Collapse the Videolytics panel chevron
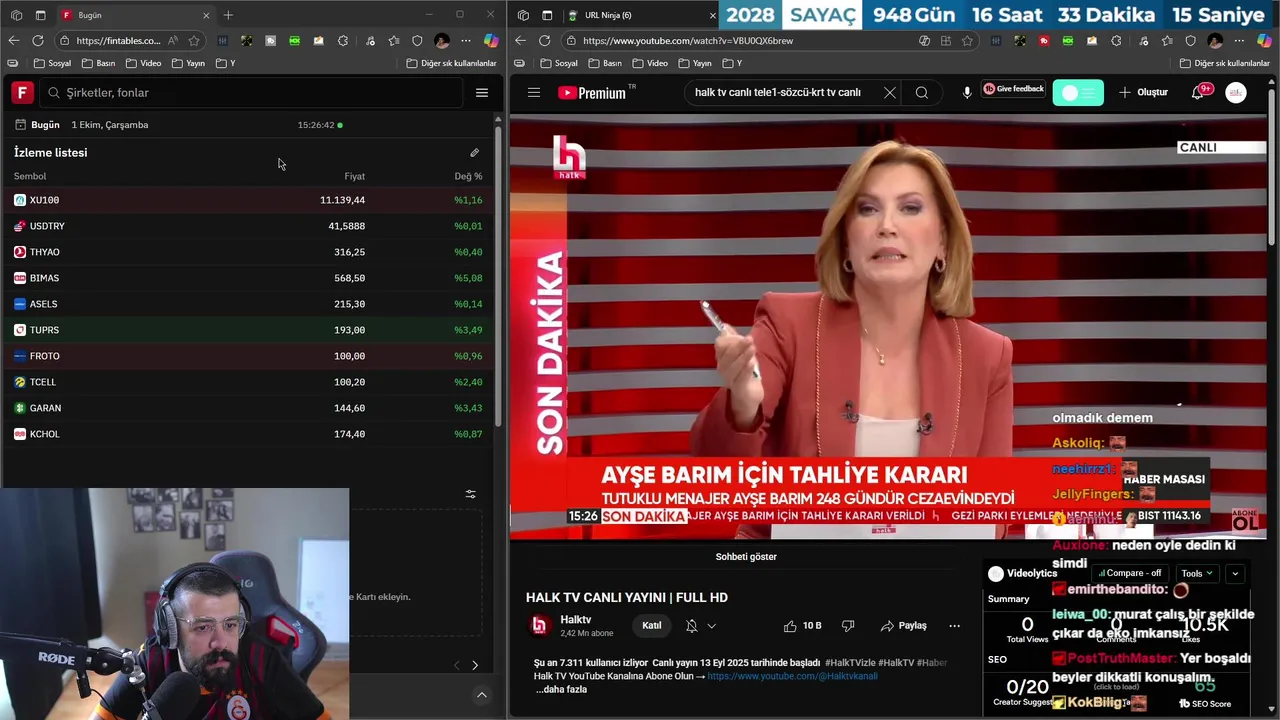This screenshot has height=720, width=1280. click(x=1235, y=574)
